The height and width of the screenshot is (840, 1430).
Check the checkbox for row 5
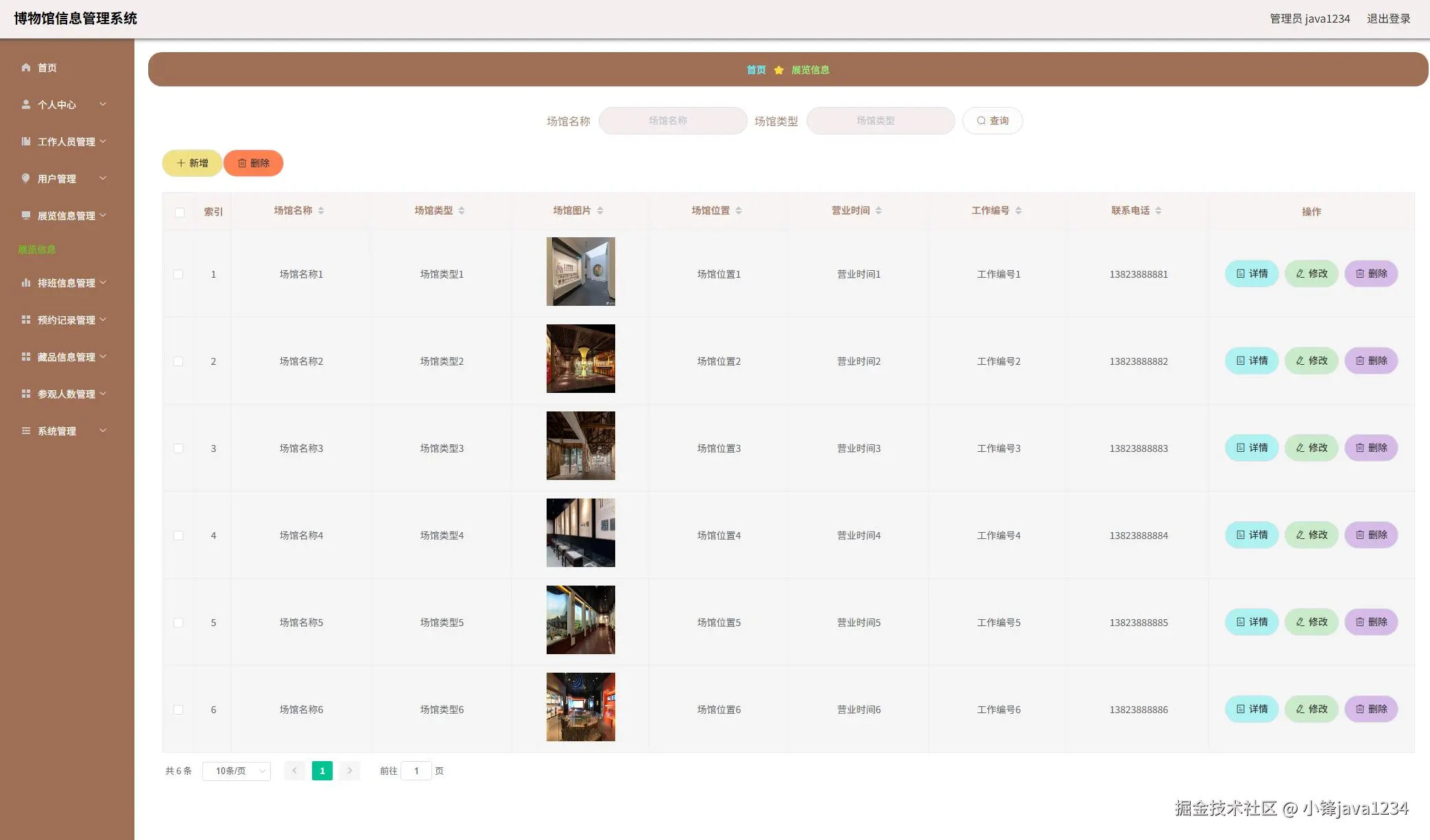click(x=178, y=623)
